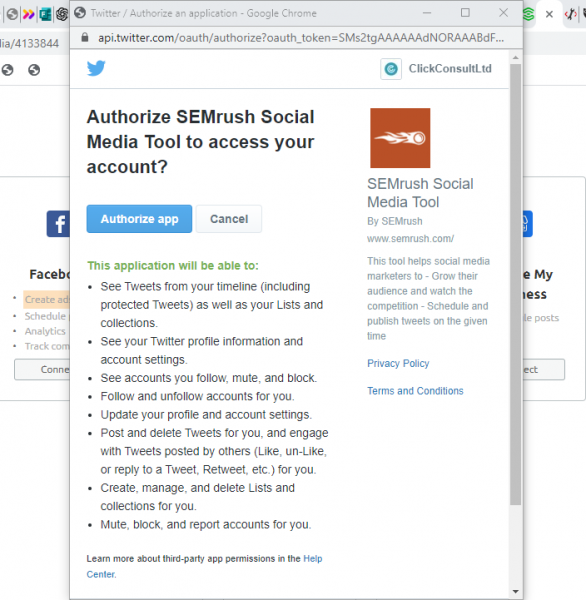Click the Twitter bird logo
The height and width of the screenshot is (600, 586).
(96, 68)
